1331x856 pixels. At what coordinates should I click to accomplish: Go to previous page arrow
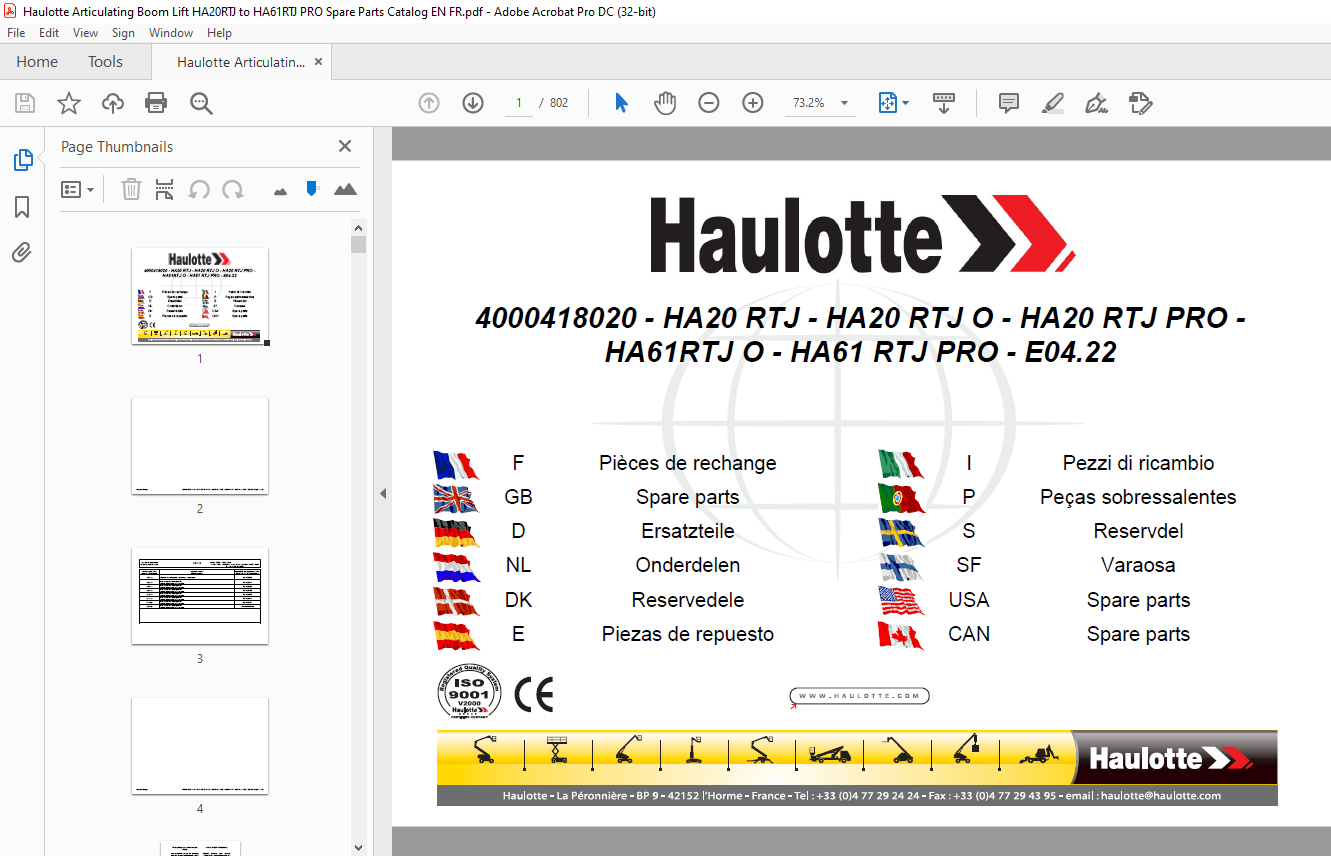click(x=429, y=103)
